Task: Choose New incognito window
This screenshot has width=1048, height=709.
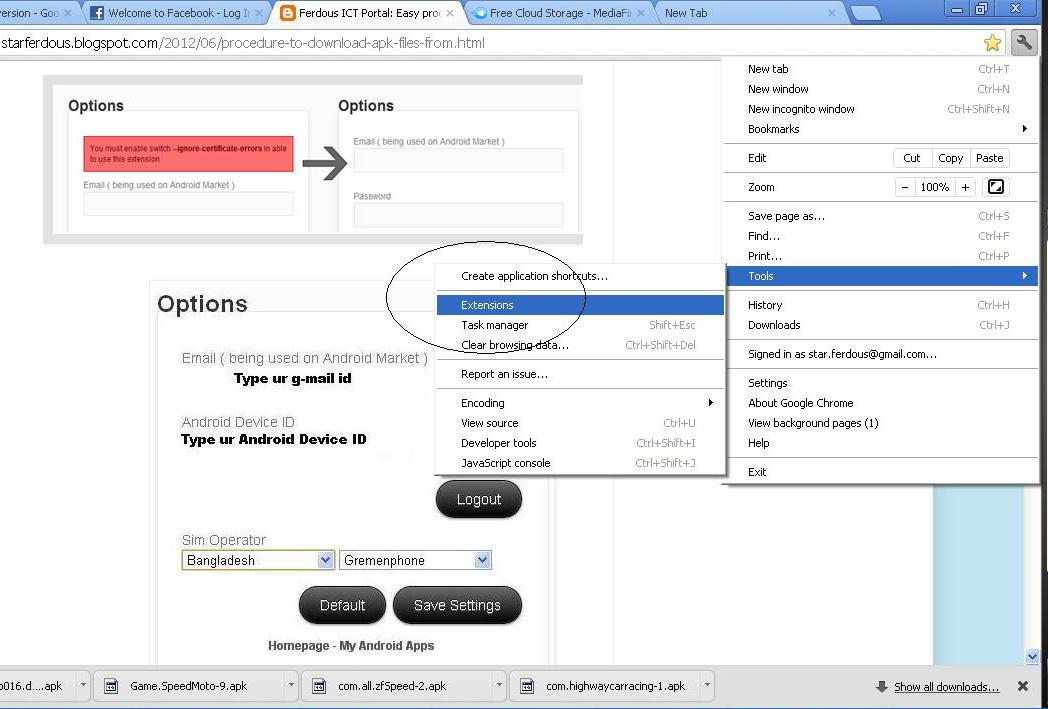Action: click(x=881, y=109)
